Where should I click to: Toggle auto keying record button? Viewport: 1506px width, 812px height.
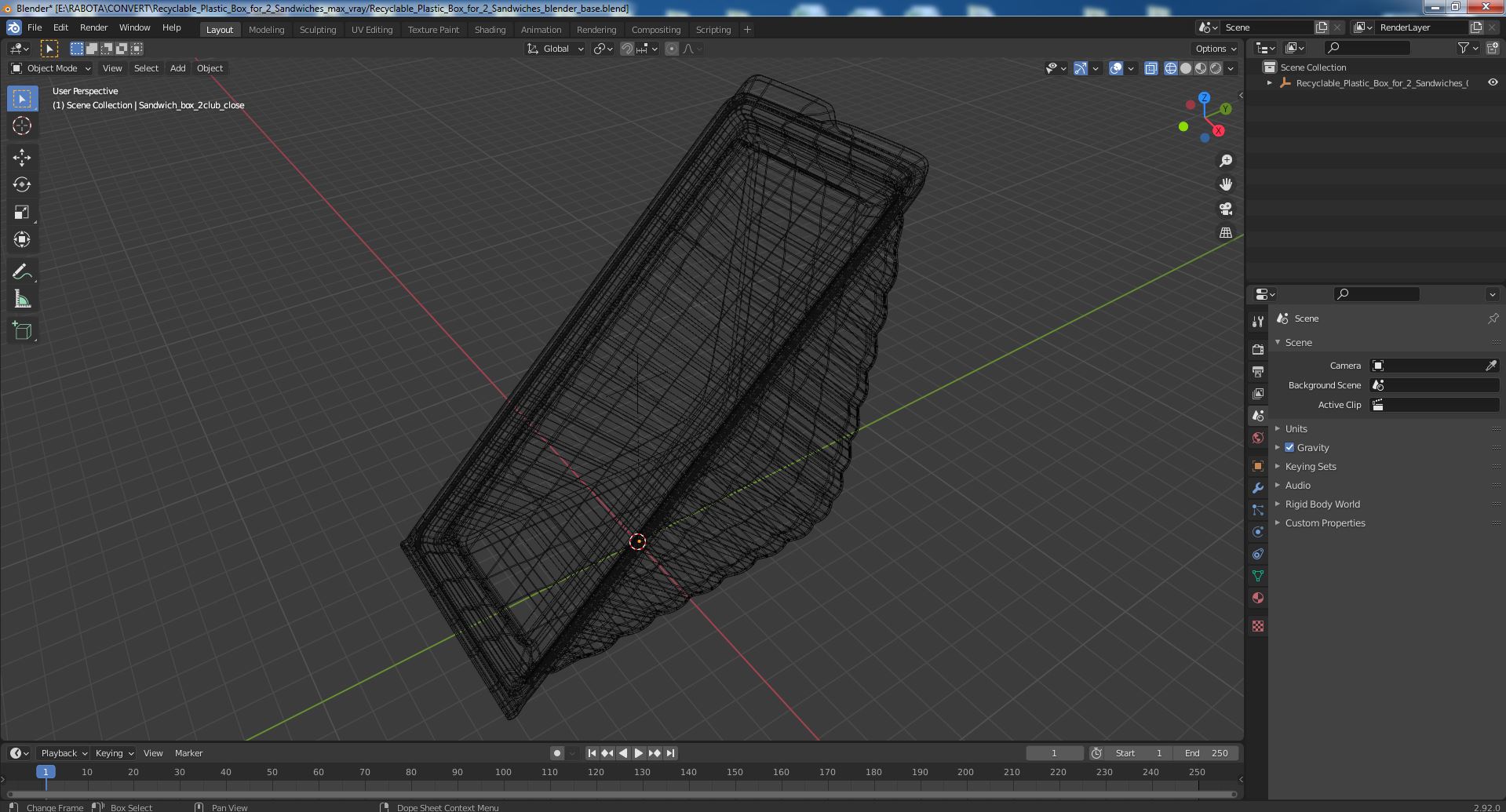[556, 753]
